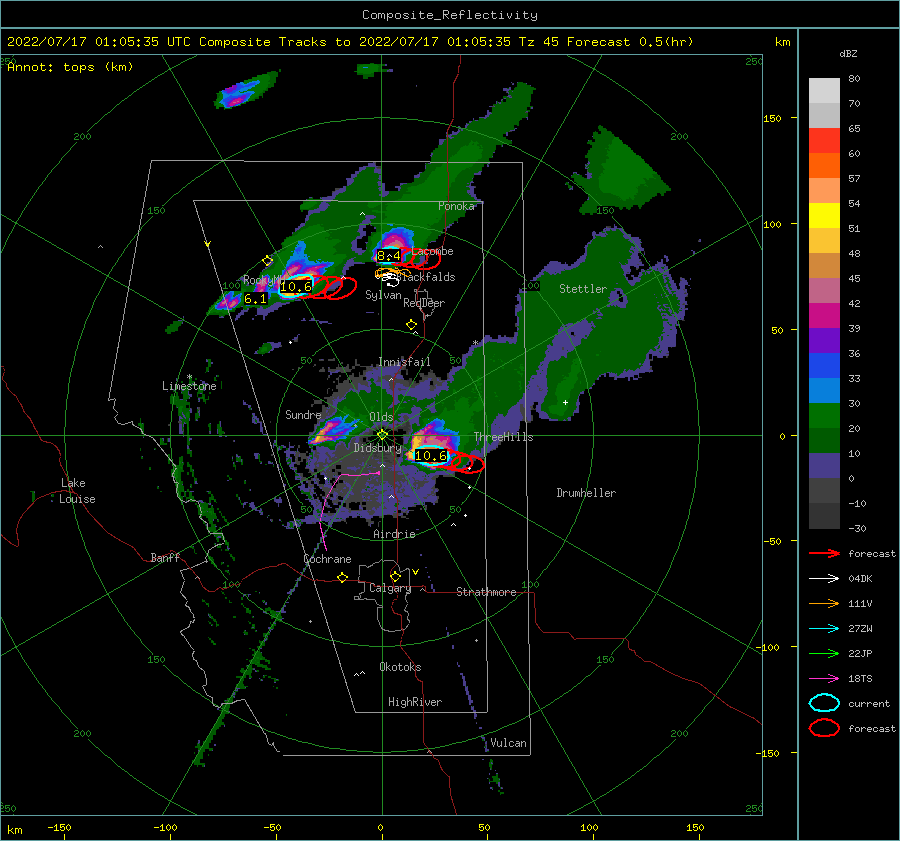The height and width of the screenshot is (841, 900).
Task: Click the Cochrane city label
Action: (x=327, y=559)
